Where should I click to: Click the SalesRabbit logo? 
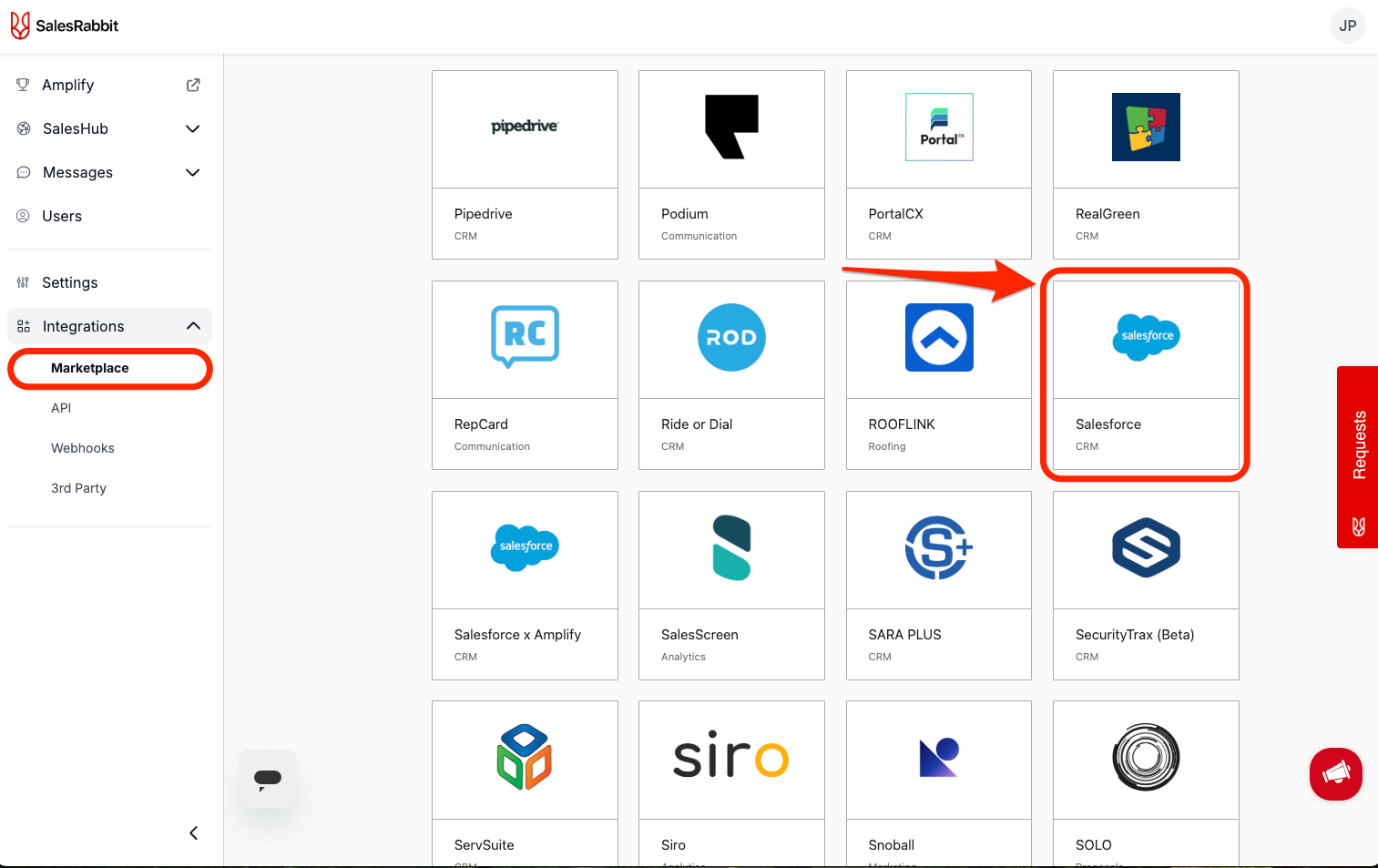[65, 26]
